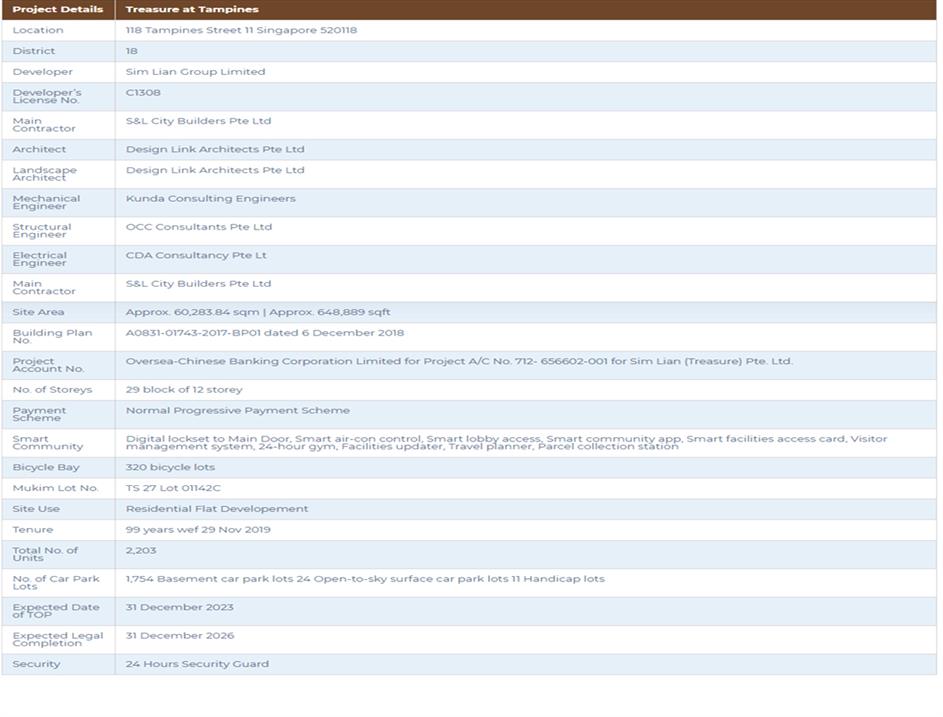Select "29 block of 12 storey" value
This screenshot has height=717, width=943.
point(184,390)
